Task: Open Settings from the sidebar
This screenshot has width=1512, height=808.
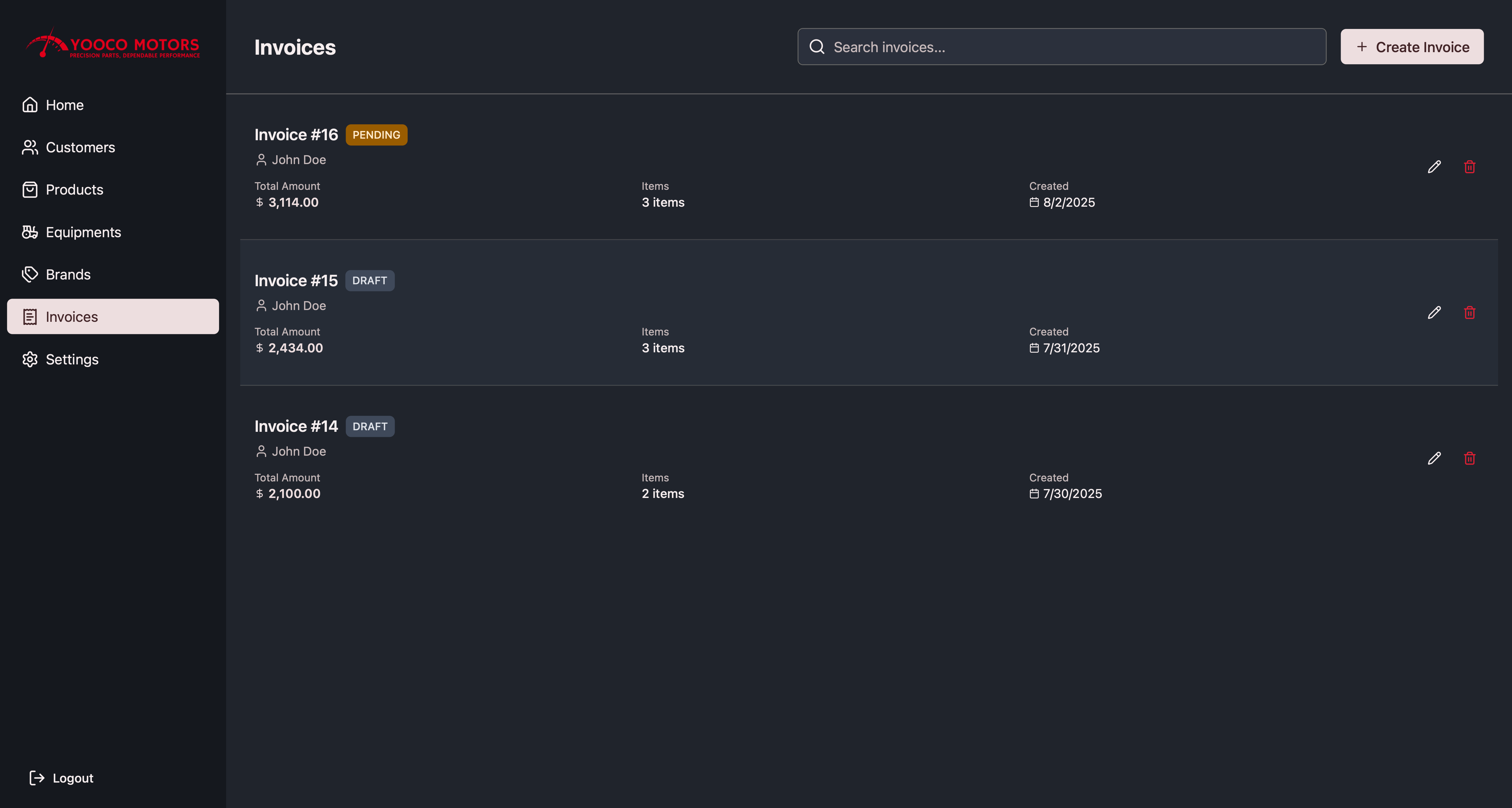Action: click(72, 359)
